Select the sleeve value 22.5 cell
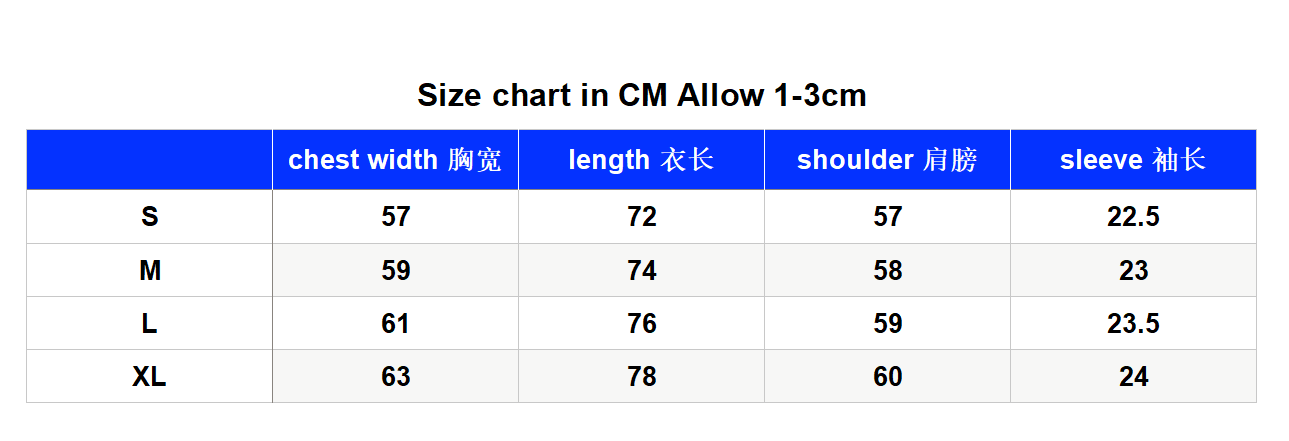 1133,217
